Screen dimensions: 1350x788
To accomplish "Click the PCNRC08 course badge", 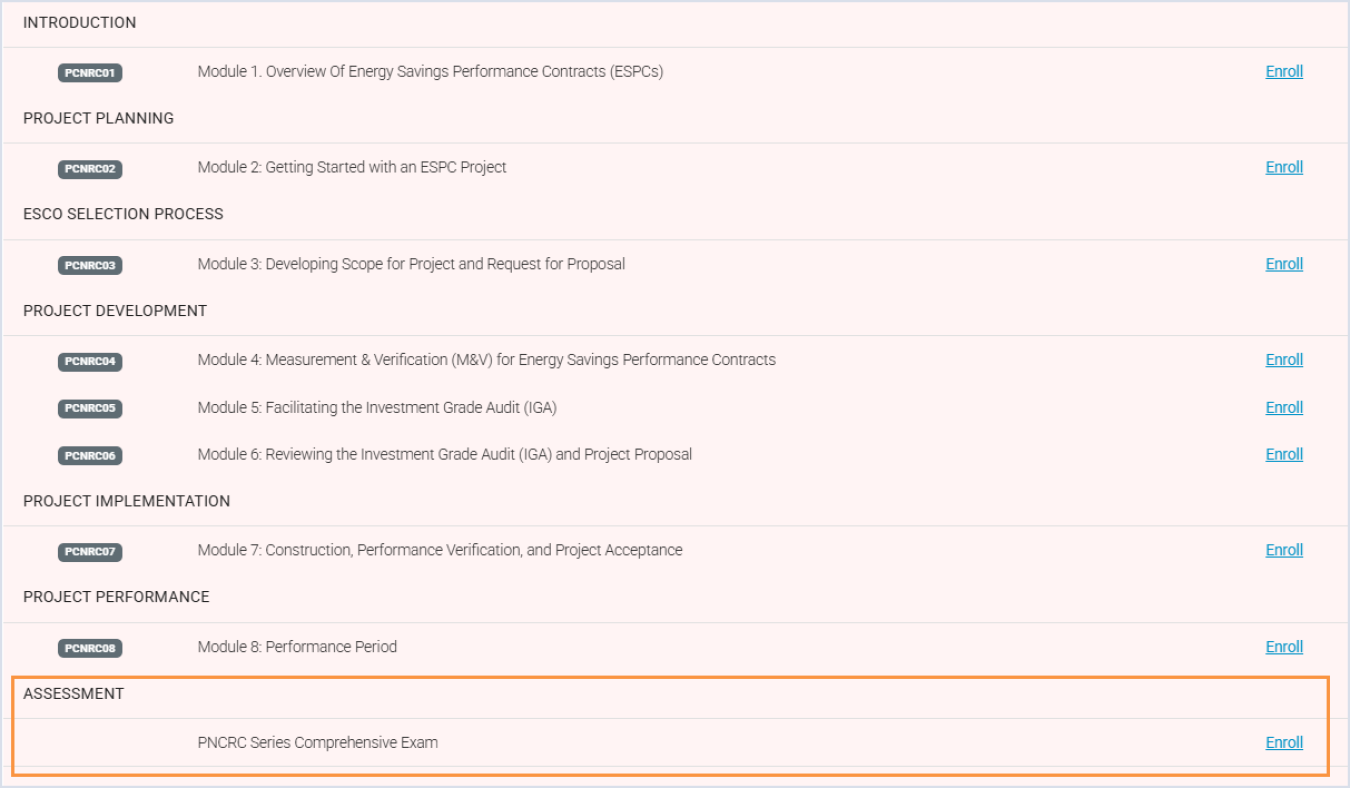I will point(90,648).
